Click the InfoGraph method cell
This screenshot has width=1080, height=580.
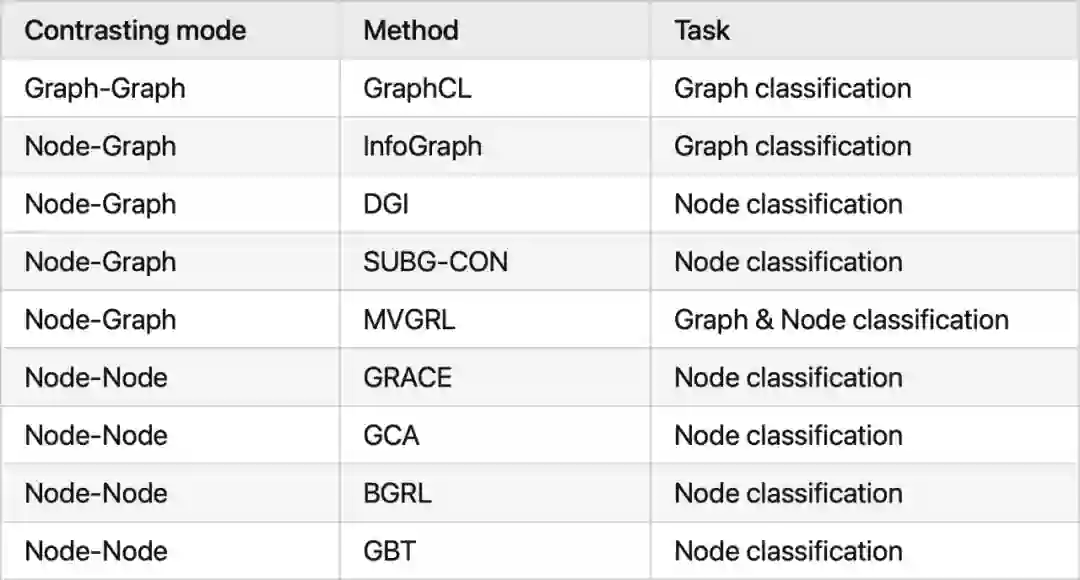click(422, 146)
